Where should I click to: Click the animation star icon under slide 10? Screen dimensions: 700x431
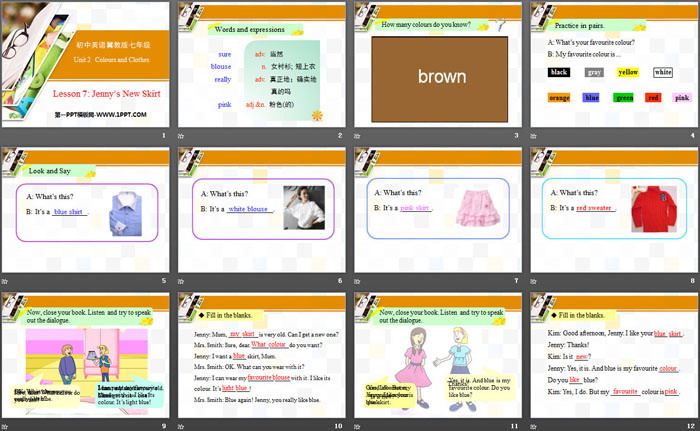pos(181,427)
